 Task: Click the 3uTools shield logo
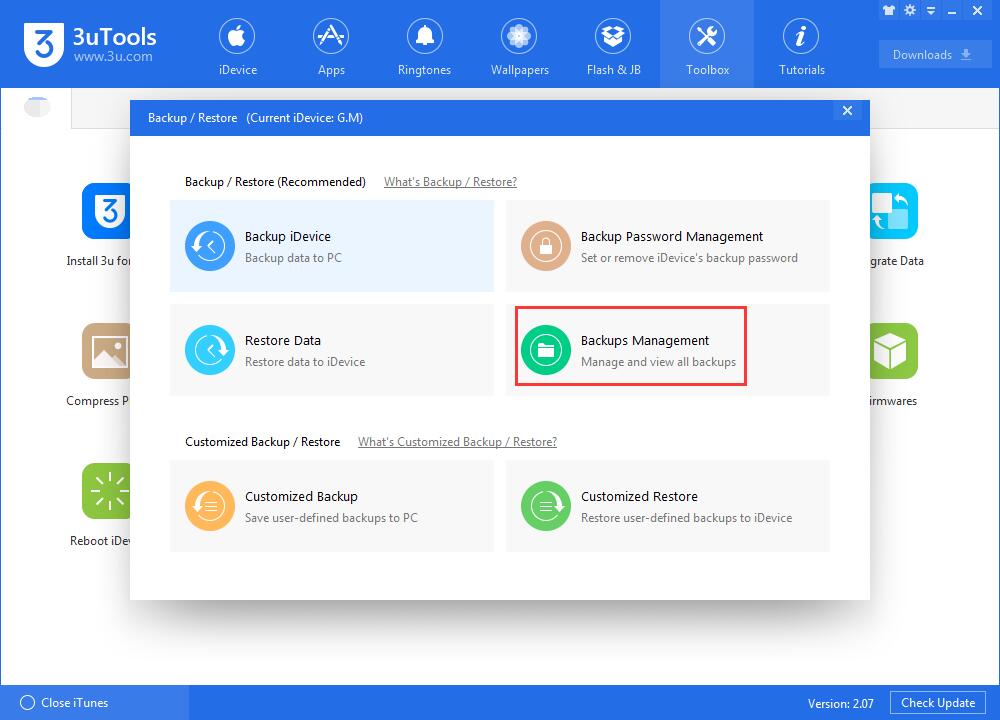[x=43, y=44]
